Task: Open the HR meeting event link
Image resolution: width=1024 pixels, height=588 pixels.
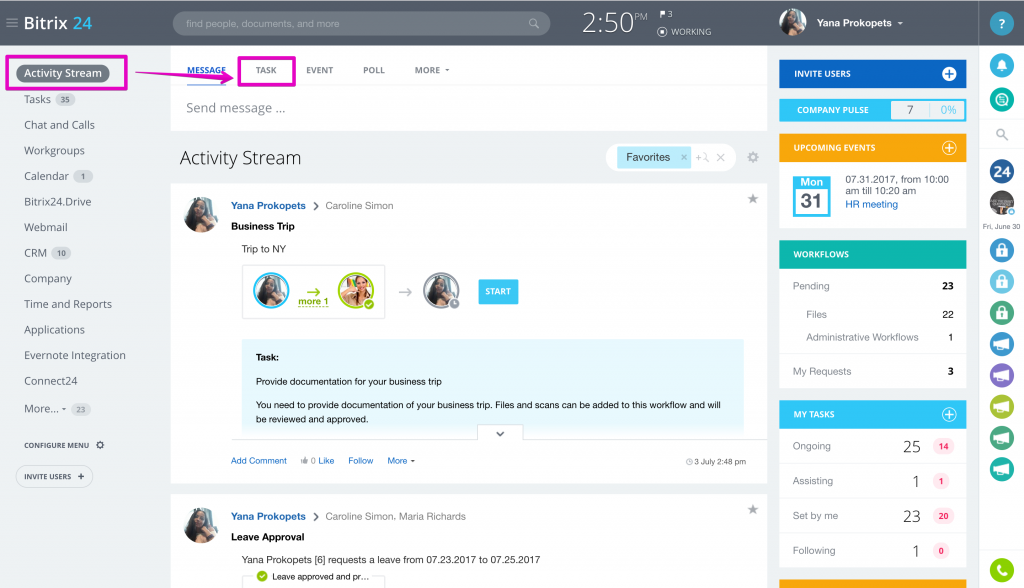Action: [871, 204]
